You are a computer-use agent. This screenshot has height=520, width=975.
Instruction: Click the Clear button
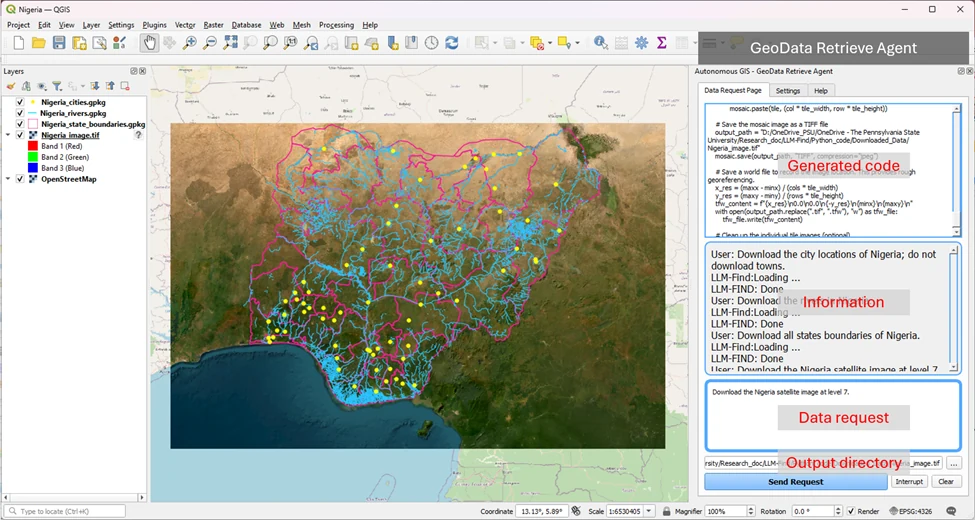pos(946,481)
